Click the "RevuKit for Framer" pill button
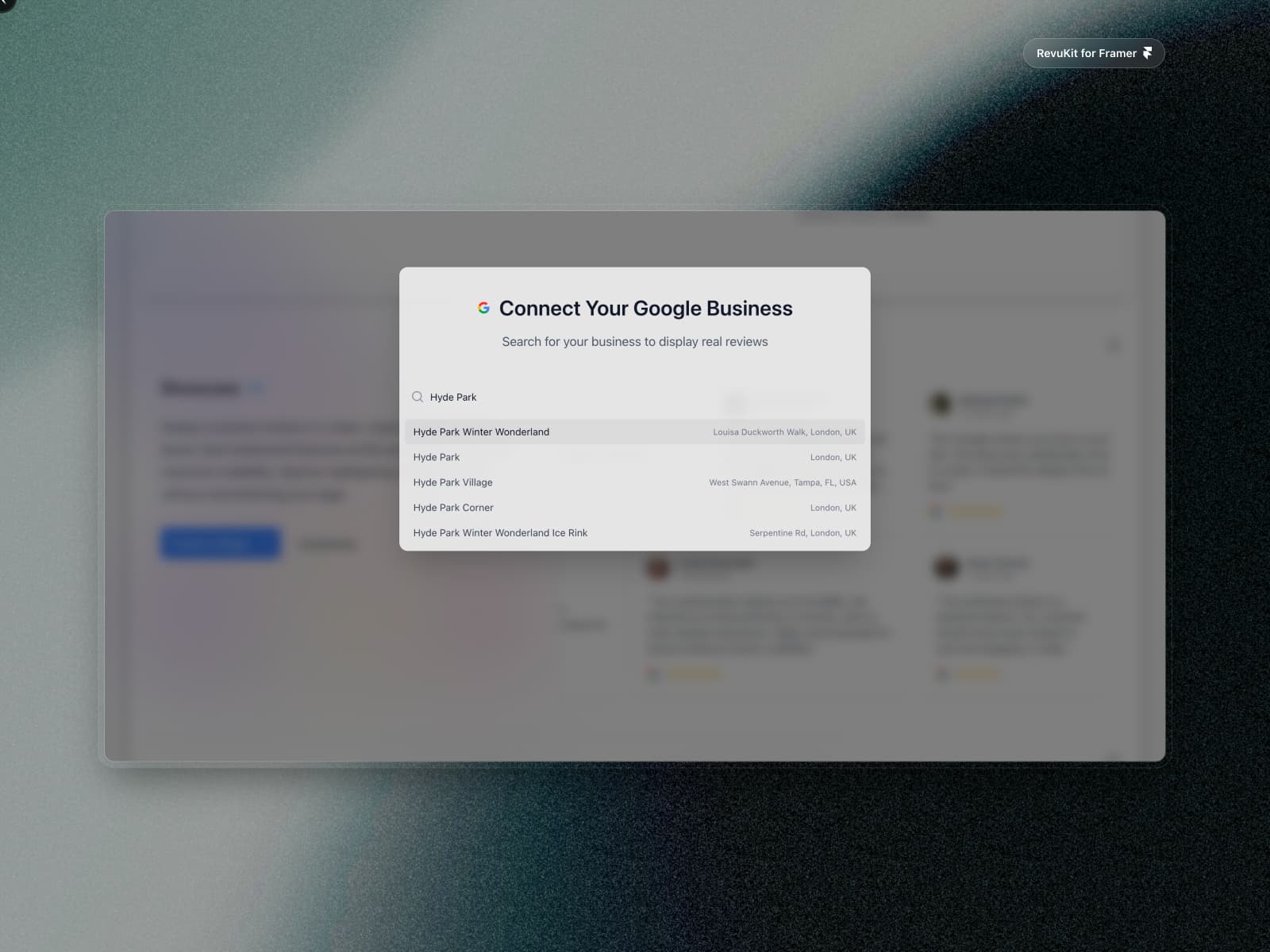This screenshot has height=952, width=1270. [1094, 52]
